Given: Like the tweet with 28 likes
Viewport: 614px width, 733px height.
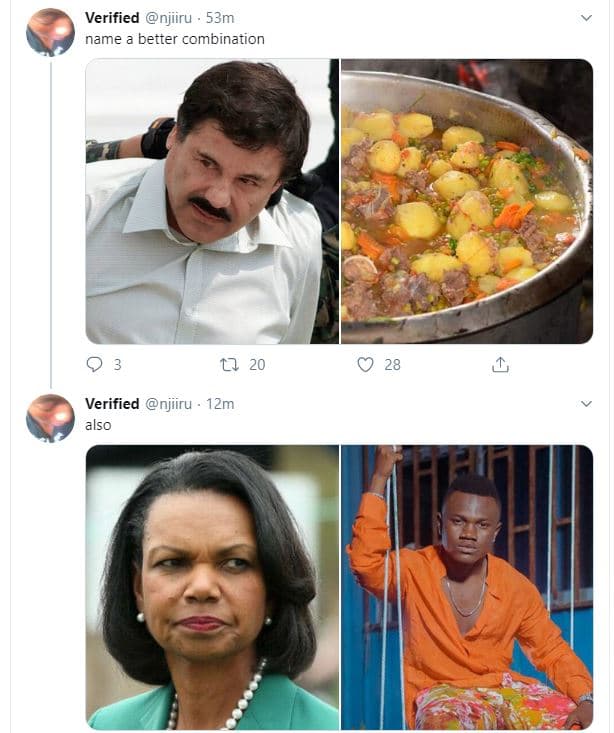Looking at the screenshot, I should [366, 365].
